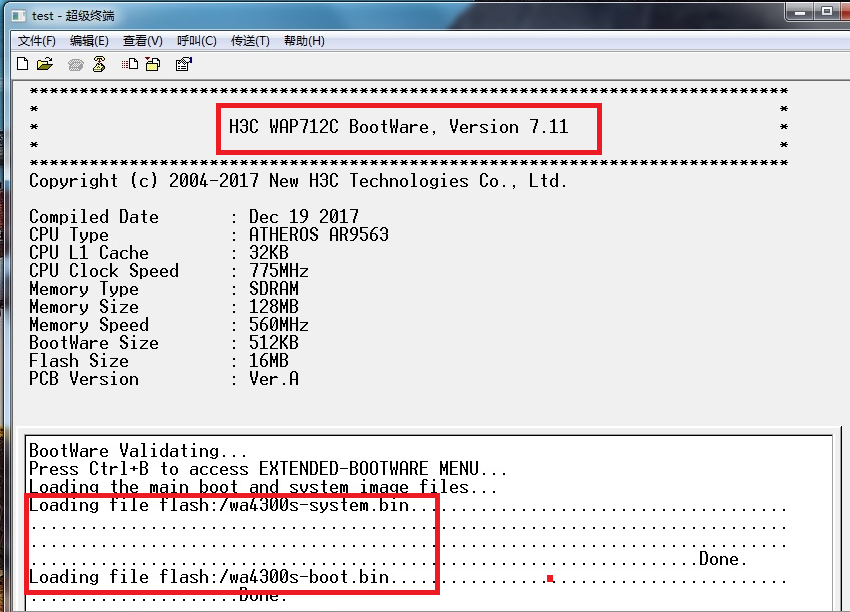Click the Copyright 2004-2017 New H3C line
850x612 pixels.
[298, 181]
